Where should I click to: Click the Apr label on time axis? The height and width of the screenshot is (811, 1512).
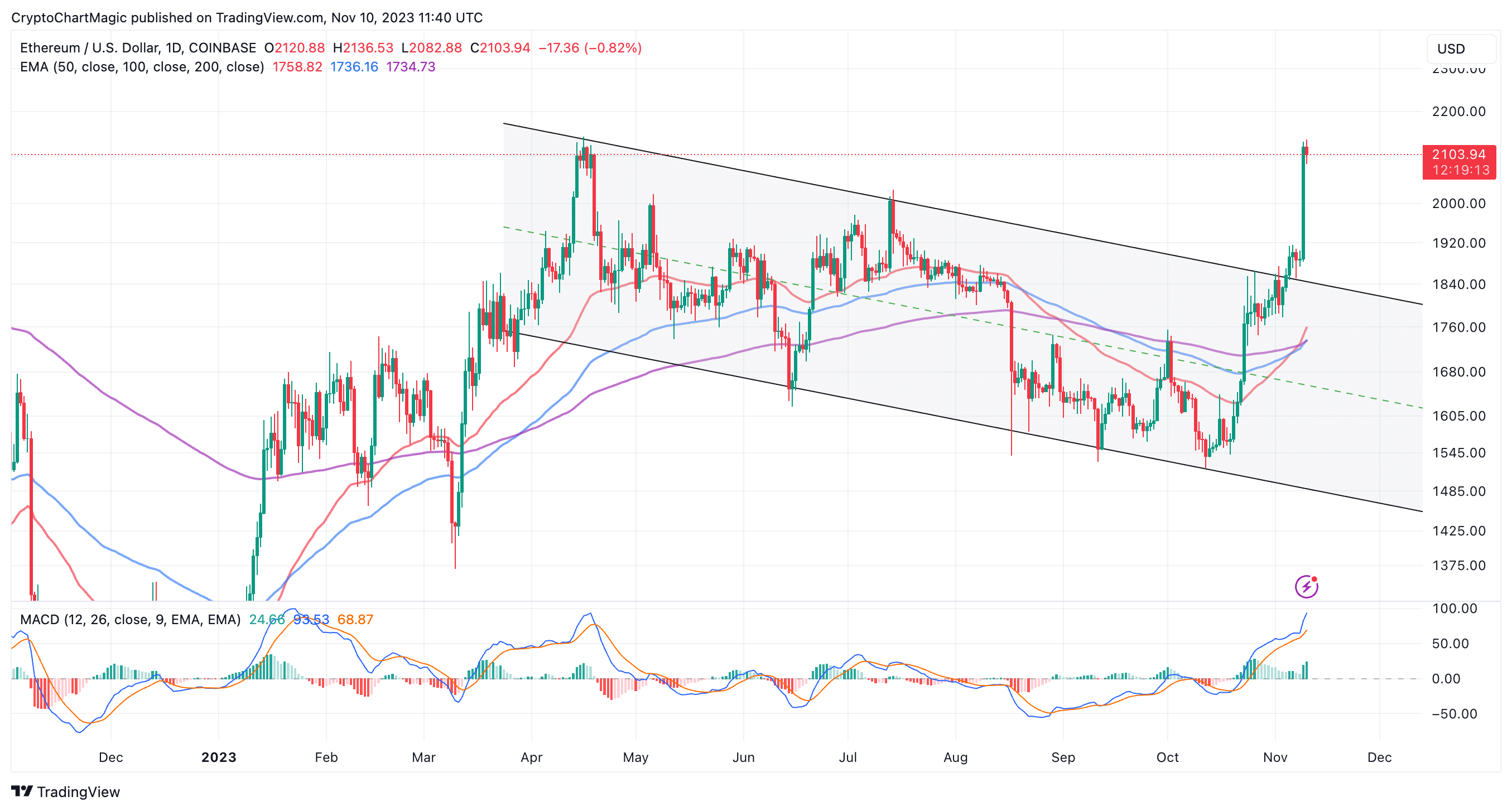(x=532, y=757)
